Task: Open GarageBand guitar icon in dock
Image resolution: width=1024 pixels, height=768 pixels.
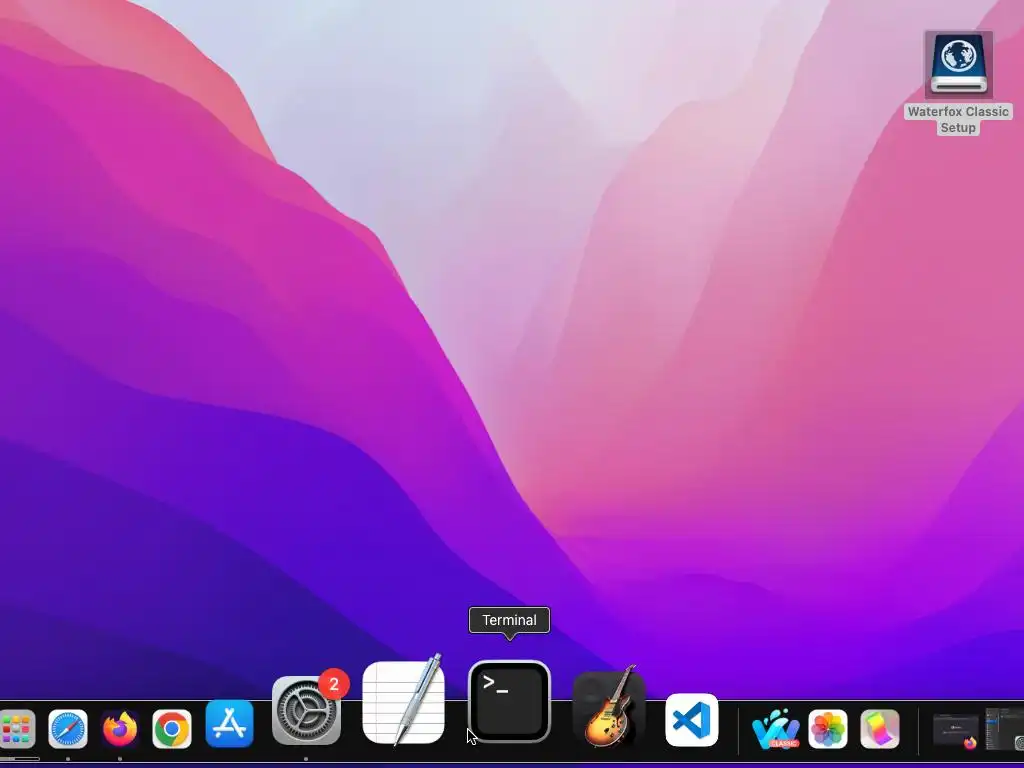Action: pyautogui.click(x=609, y=708)
